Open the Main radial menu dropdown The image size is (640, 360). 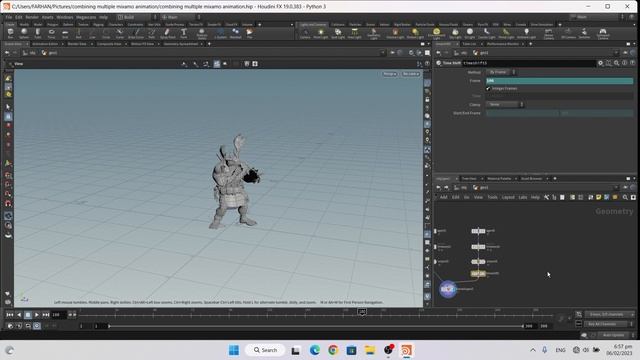pyautogui.click(x=180, y=17)
